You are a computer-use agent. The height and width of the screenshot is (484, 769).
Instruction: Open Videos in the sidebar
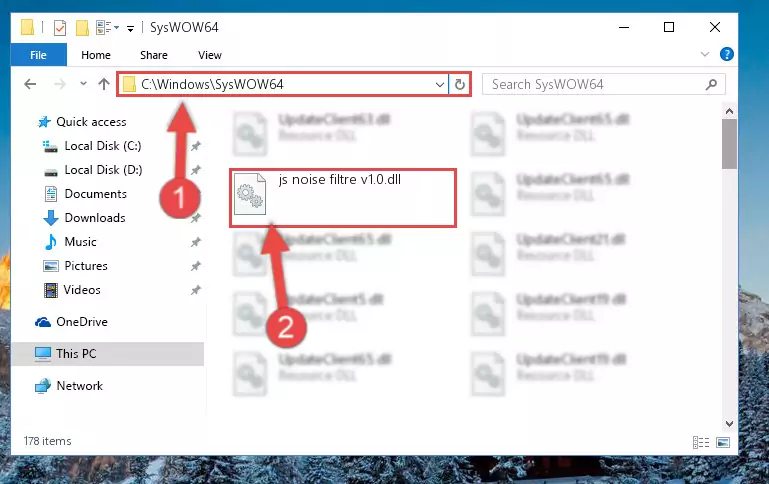point(82,290)
